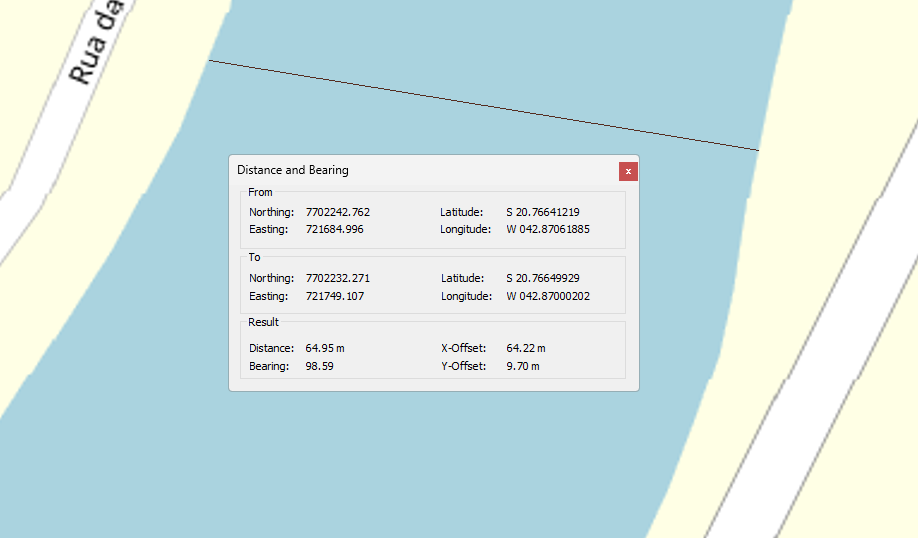Click the Distance value 64.95 m
Image resolution: width=918 pixels, height=538 pixels.
(x=325, y=348)
